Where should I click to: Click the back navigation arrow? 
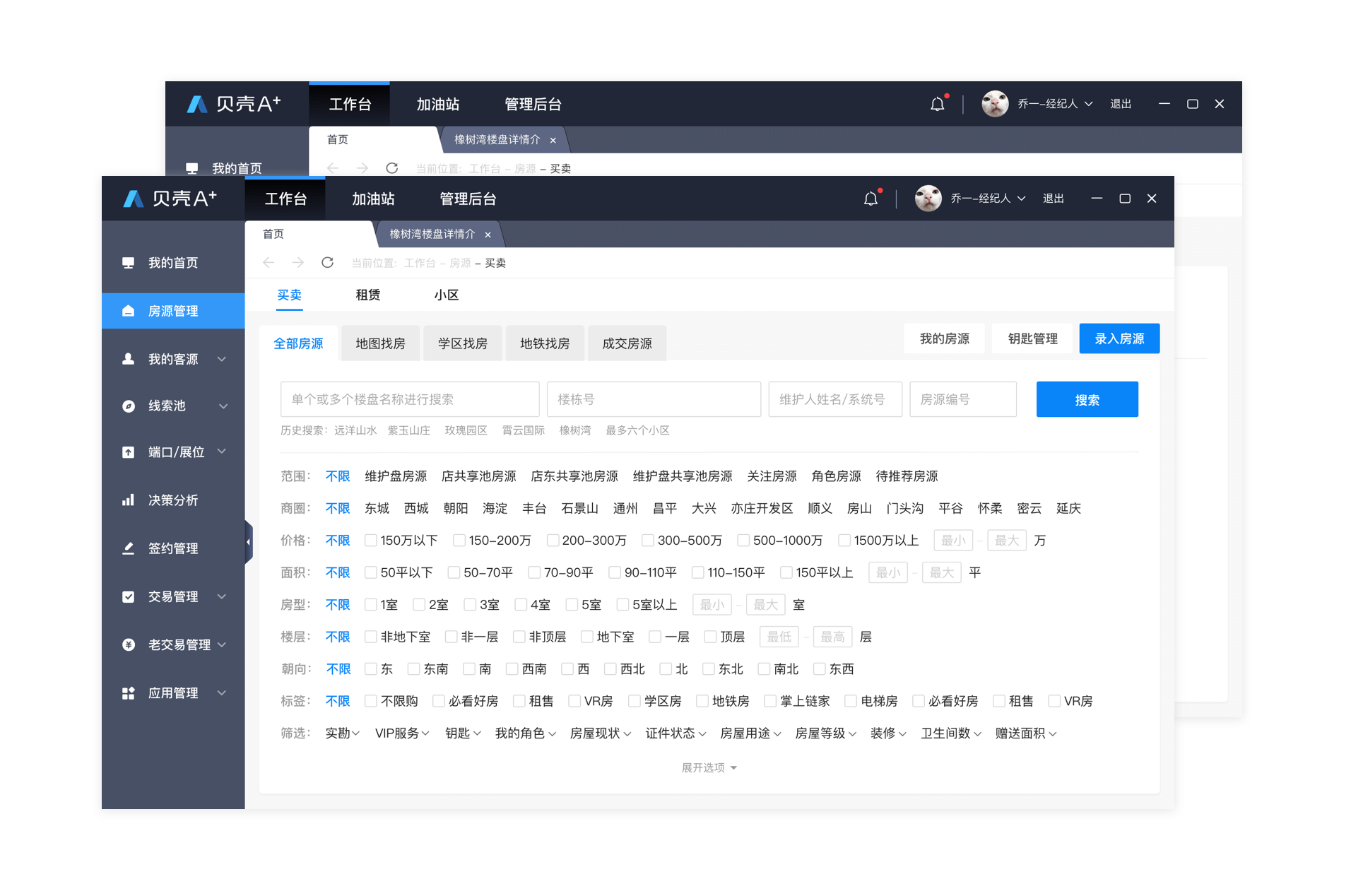[x=269, y=263]
